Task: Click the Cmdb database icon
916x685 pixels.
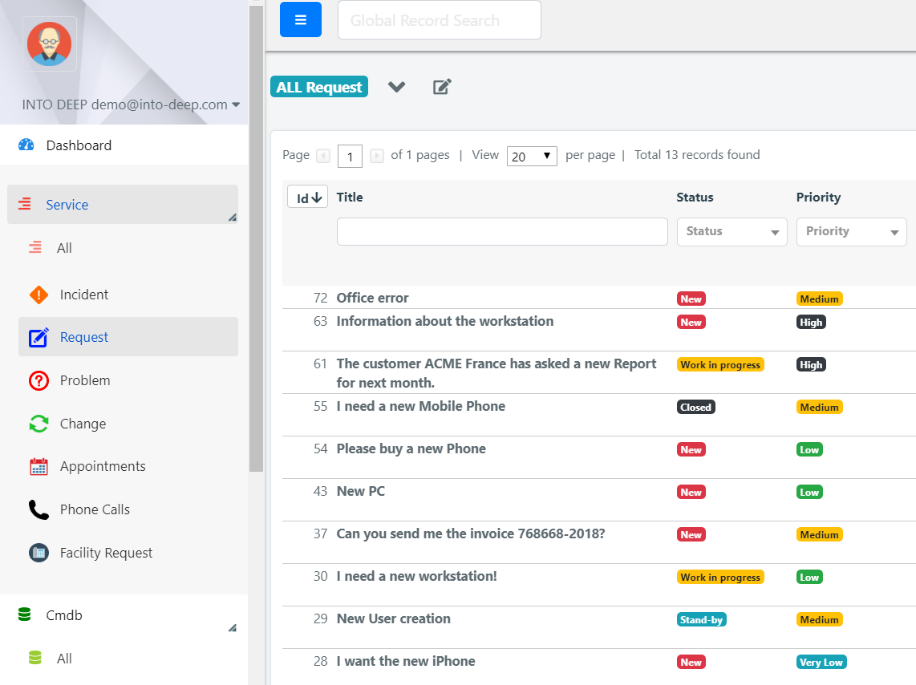Action: point(25,614)
